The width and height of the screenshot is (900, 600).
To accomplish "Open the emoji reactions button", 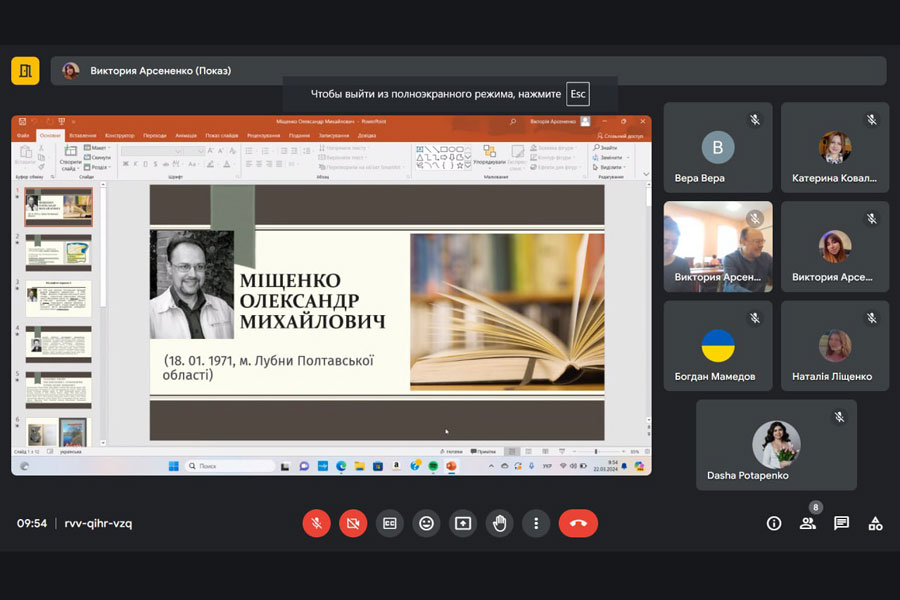I will (426, 523).
